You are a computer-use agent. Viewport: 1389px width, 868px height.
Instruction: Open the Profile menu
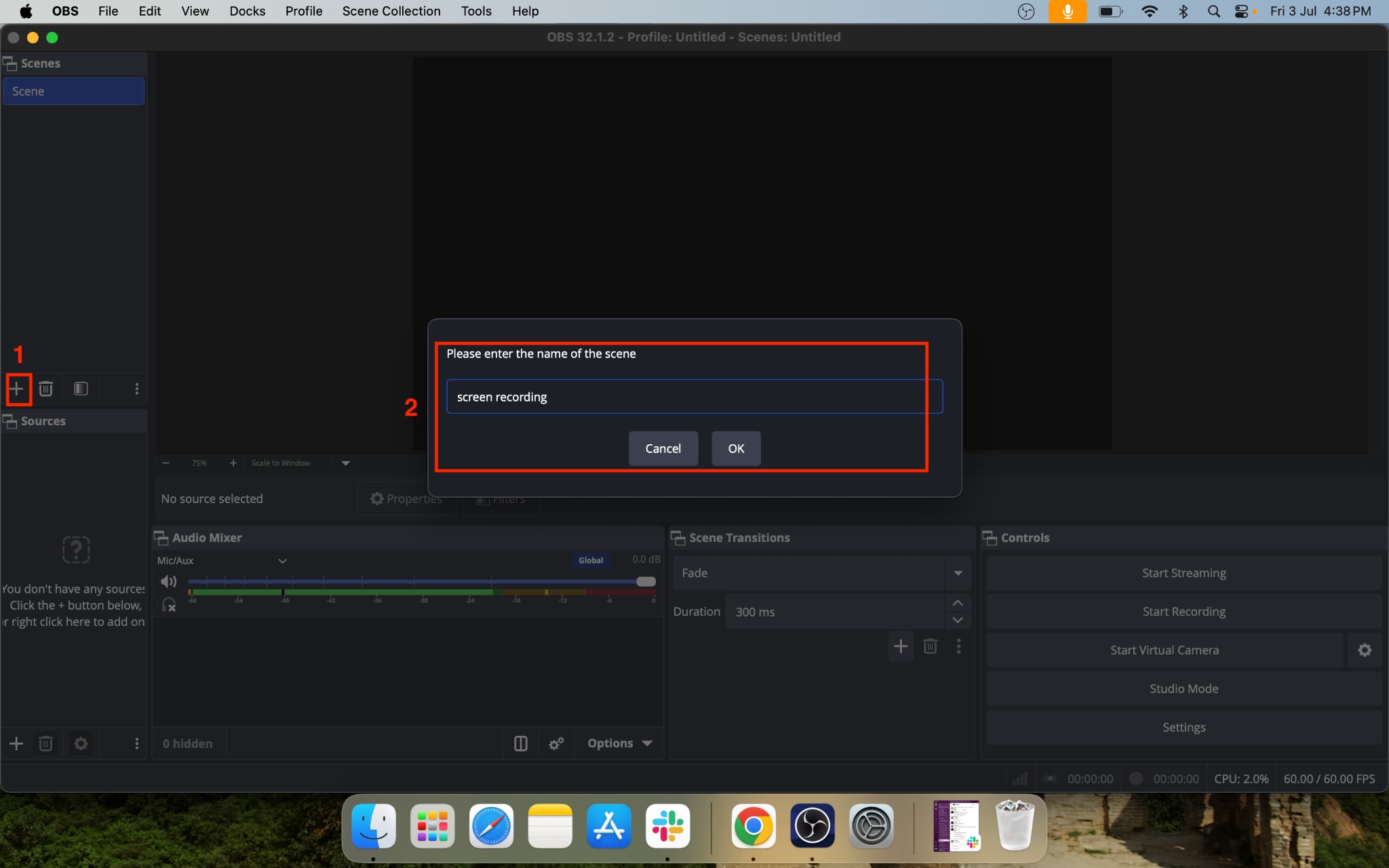tap(303, 12)
